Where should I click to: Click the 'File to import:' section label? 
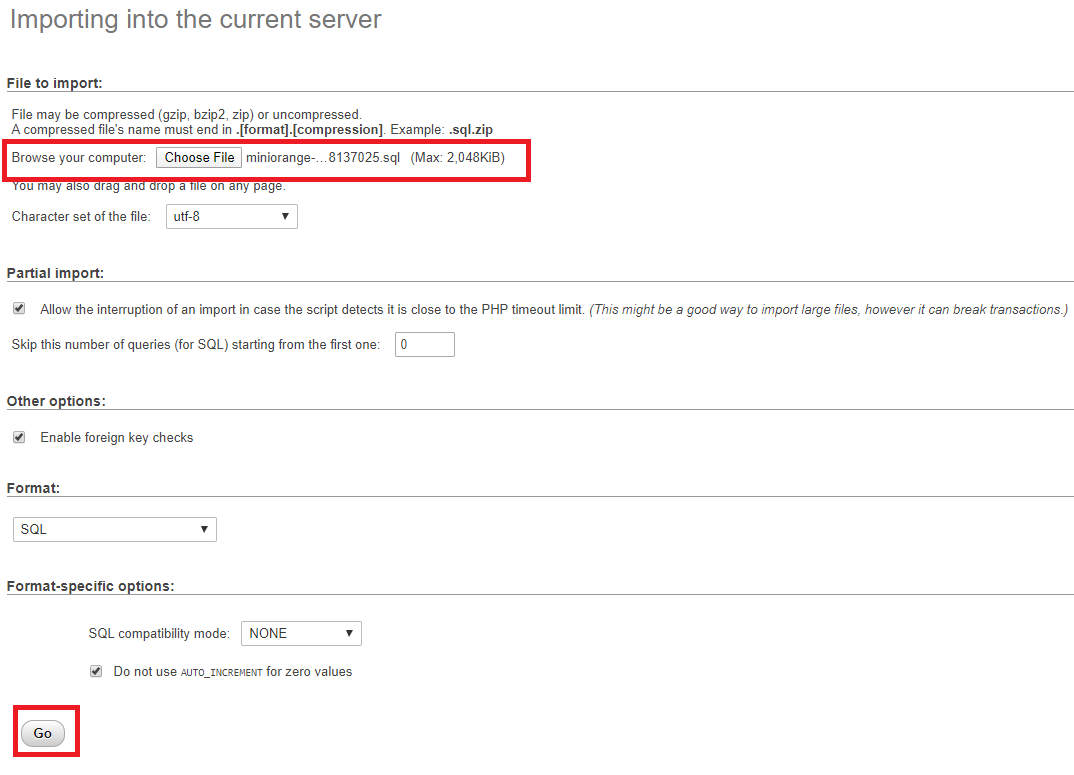55,84
